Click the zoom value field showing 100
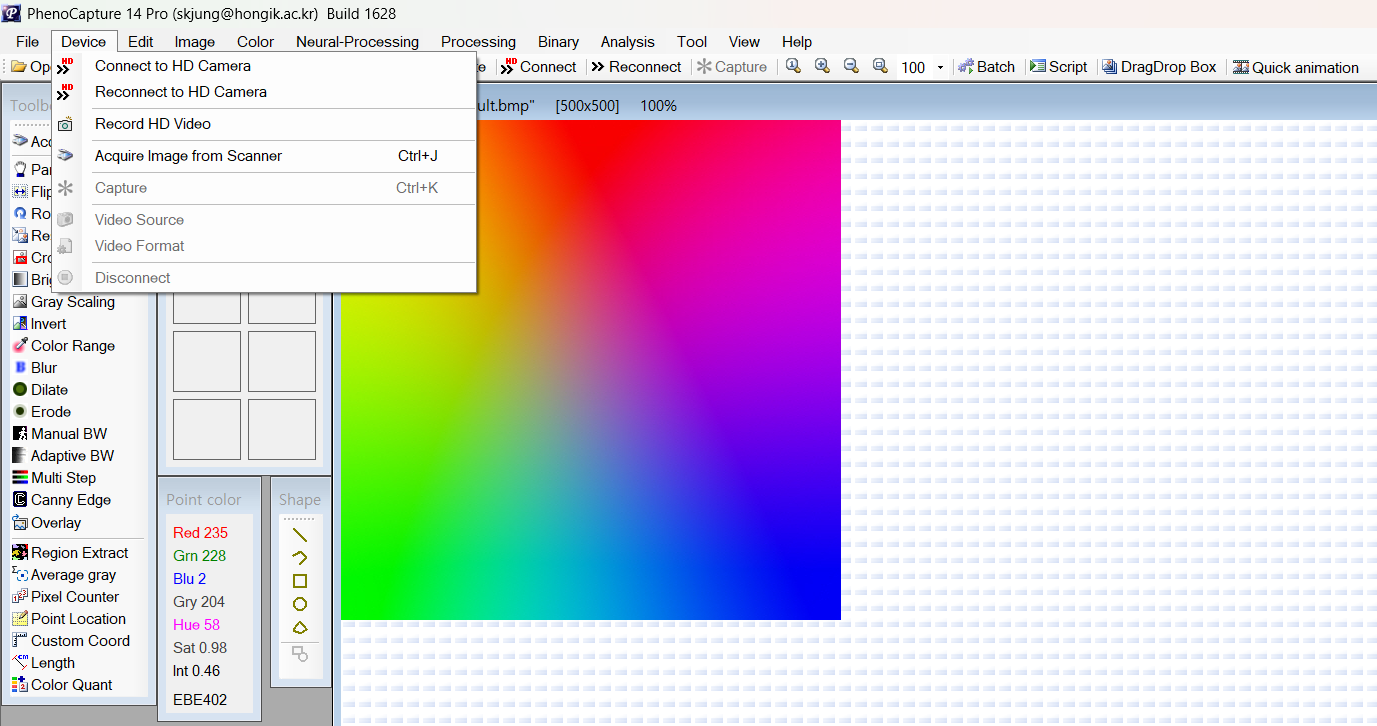This screenshot has height=726, width=1377. point(913,67)
